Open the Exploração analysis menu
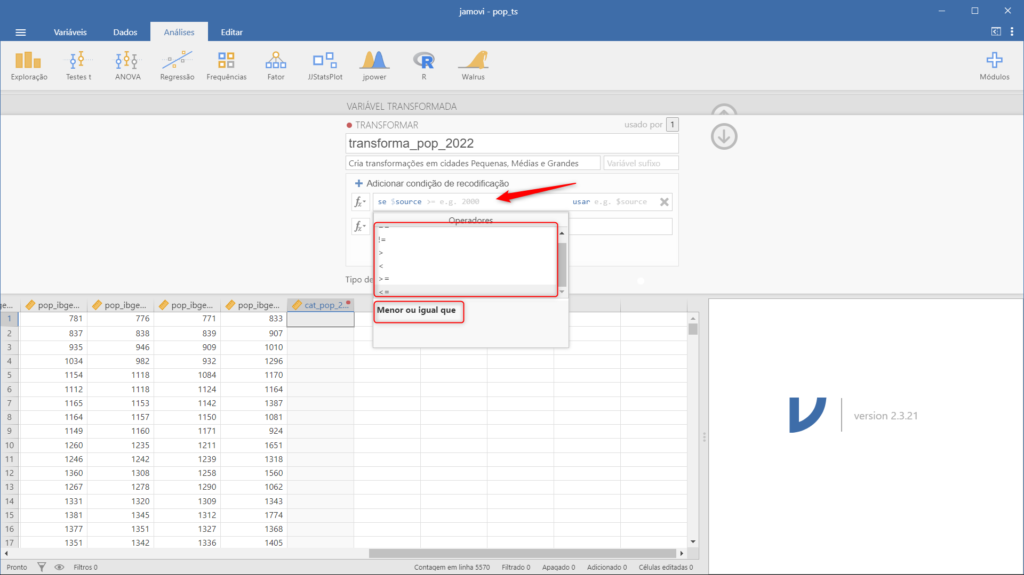The width and height of the screenshot is (1024, 575). (29, 66)
